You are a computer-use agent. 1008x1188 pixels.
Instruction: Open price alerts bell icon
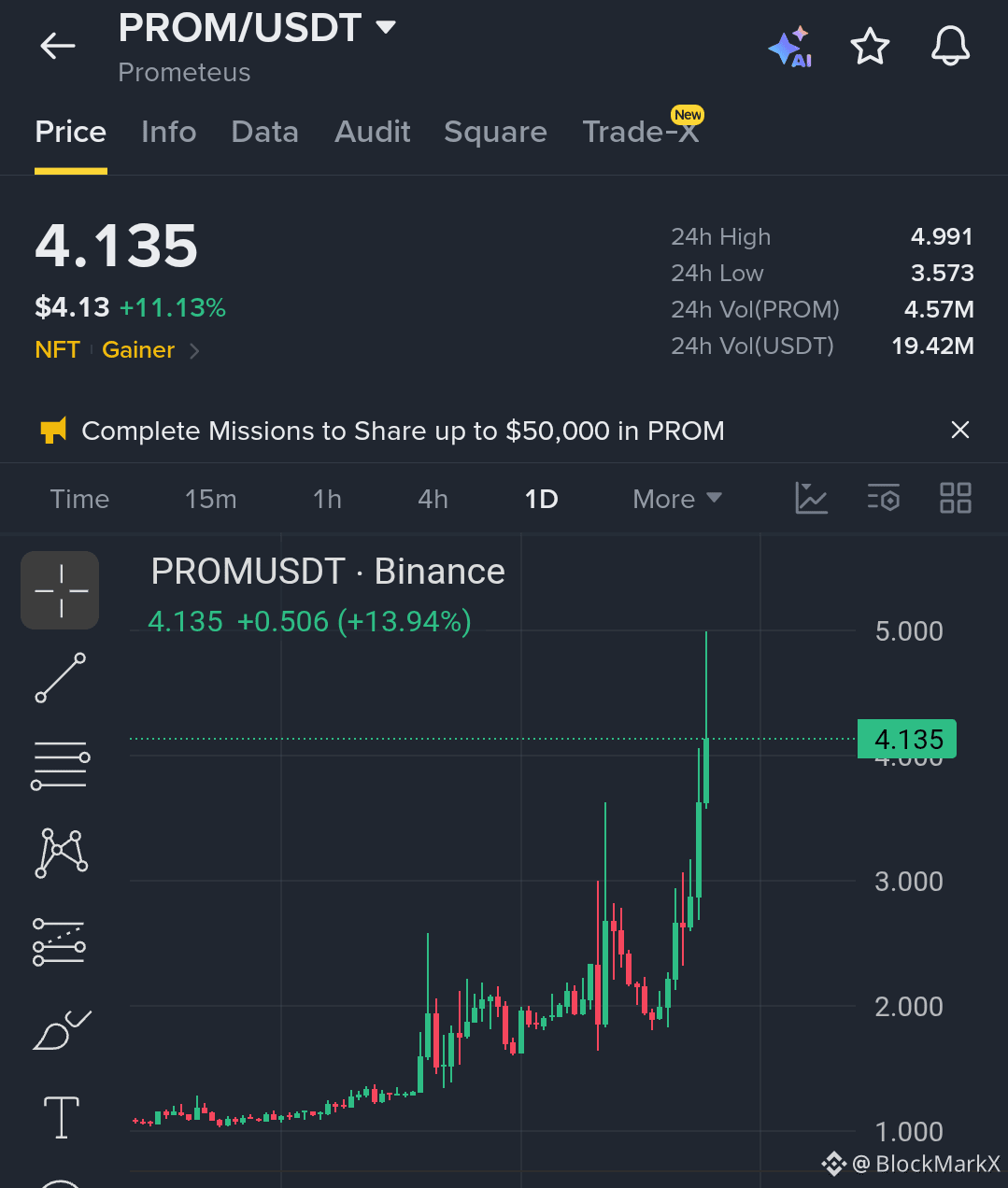point(951,46)
